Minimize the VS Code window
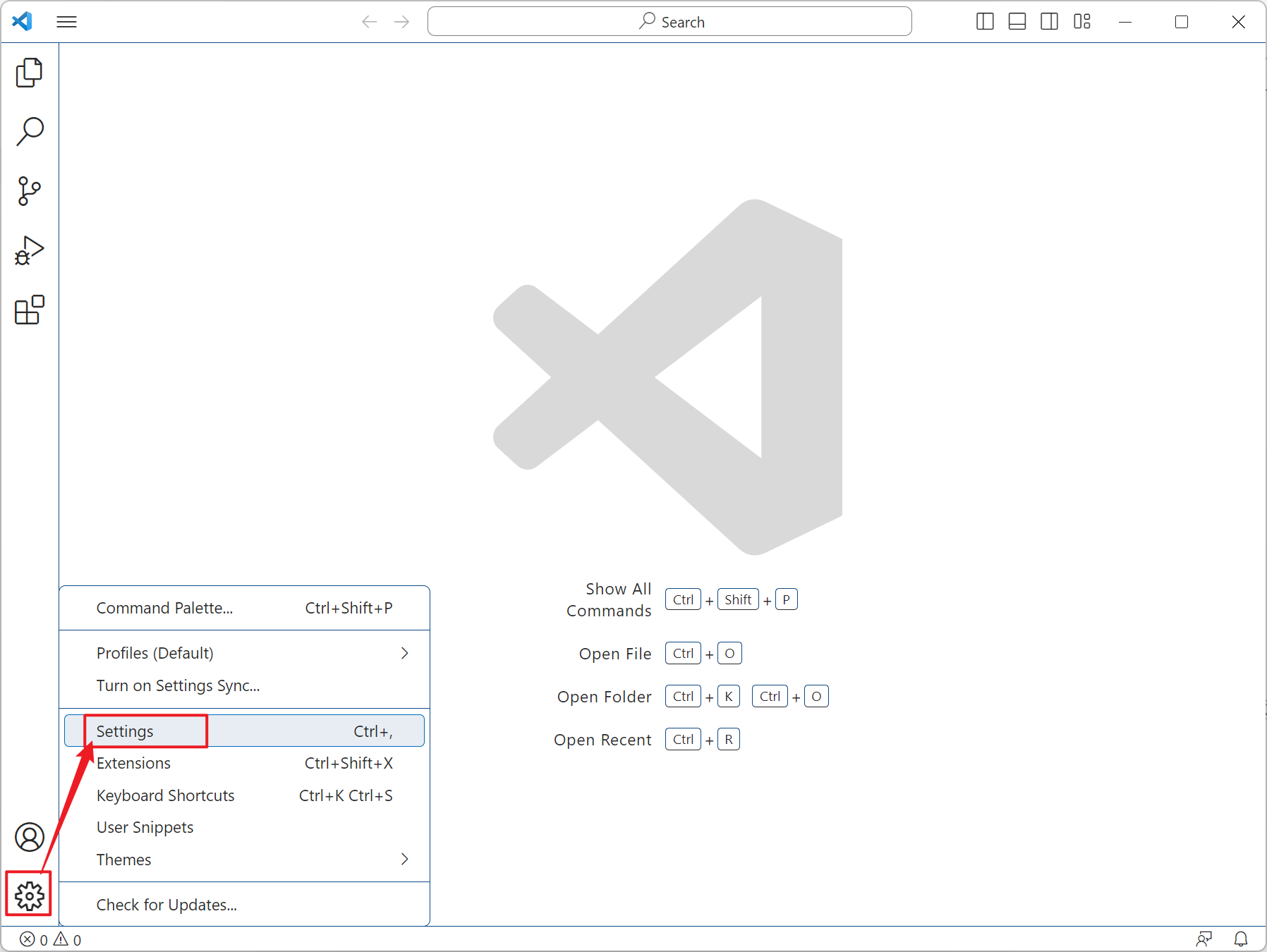Viewport: 1267px width, 952px height. (x=1125, y=22)
